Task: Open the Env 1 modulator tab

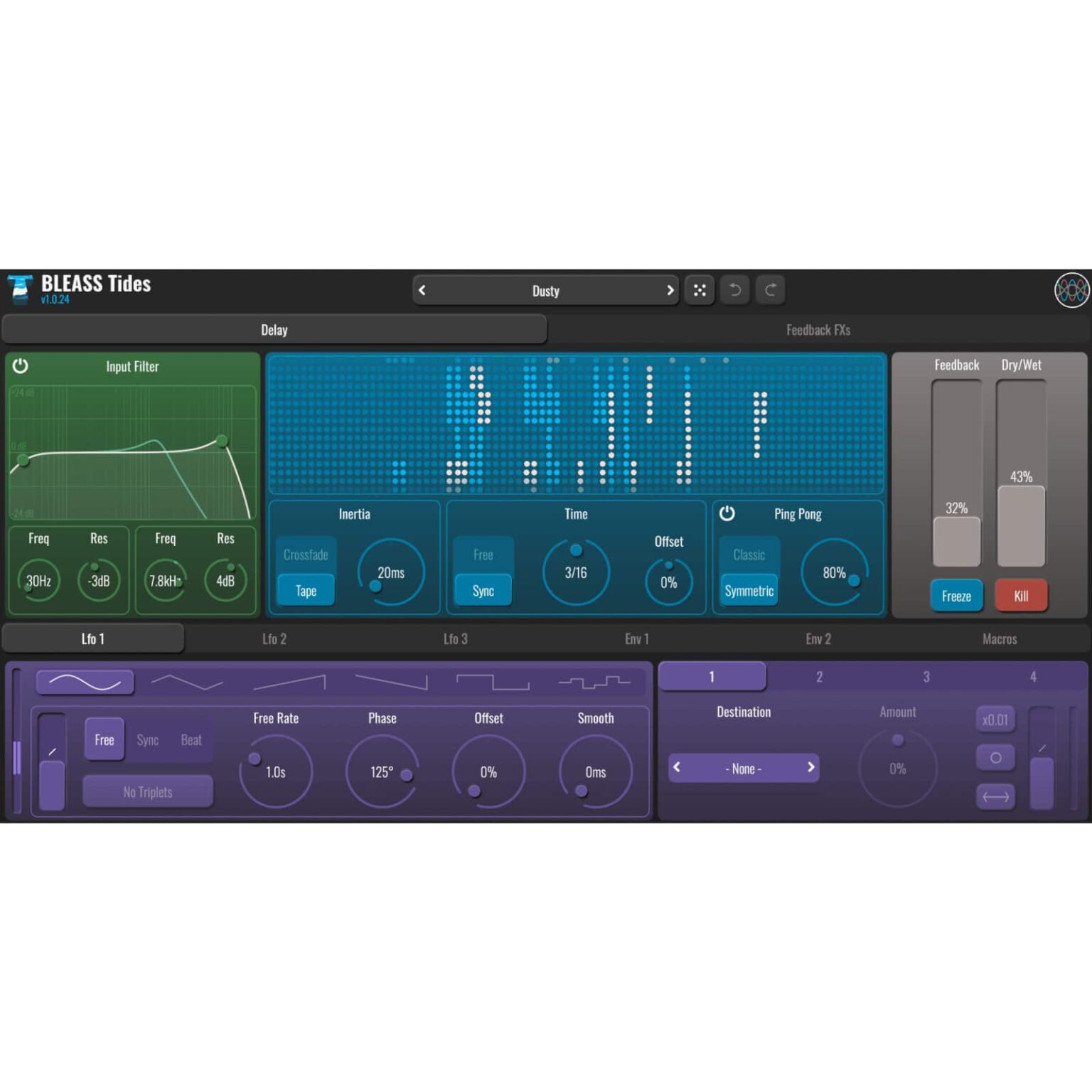Action: (636, 639)
